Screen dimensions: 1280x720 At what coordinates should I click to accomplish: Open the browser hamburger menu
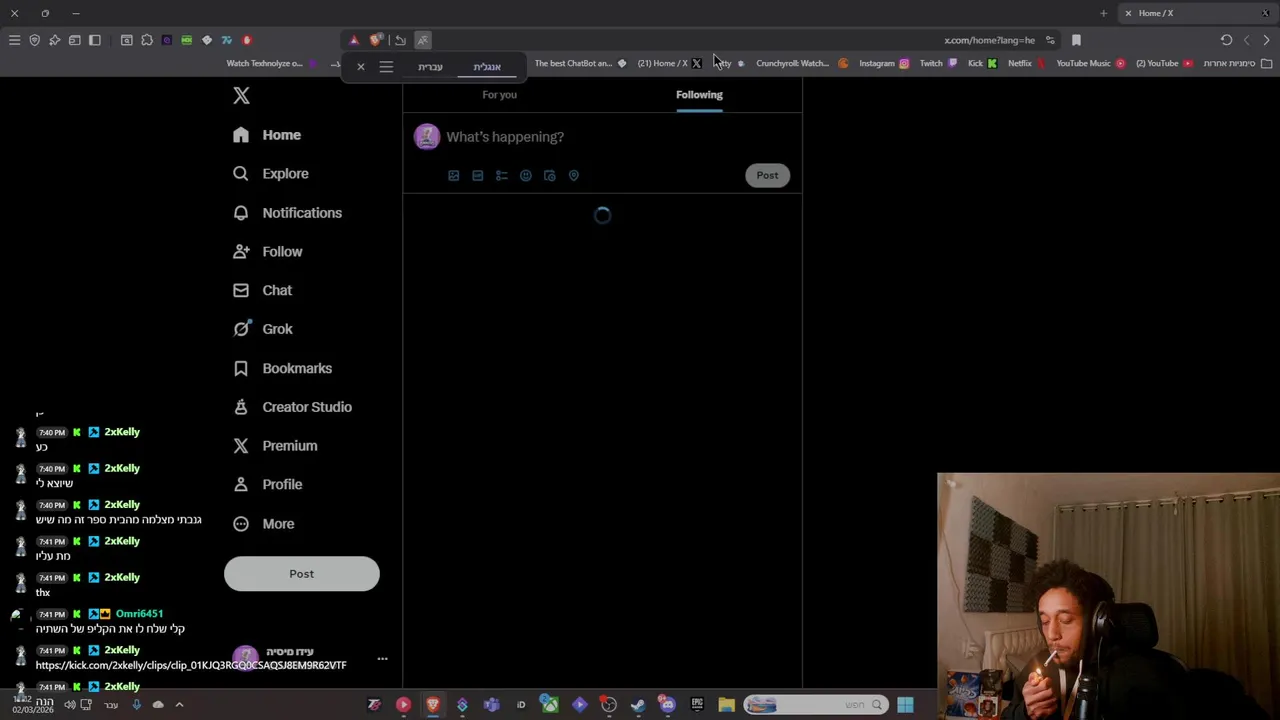point(14,40)
